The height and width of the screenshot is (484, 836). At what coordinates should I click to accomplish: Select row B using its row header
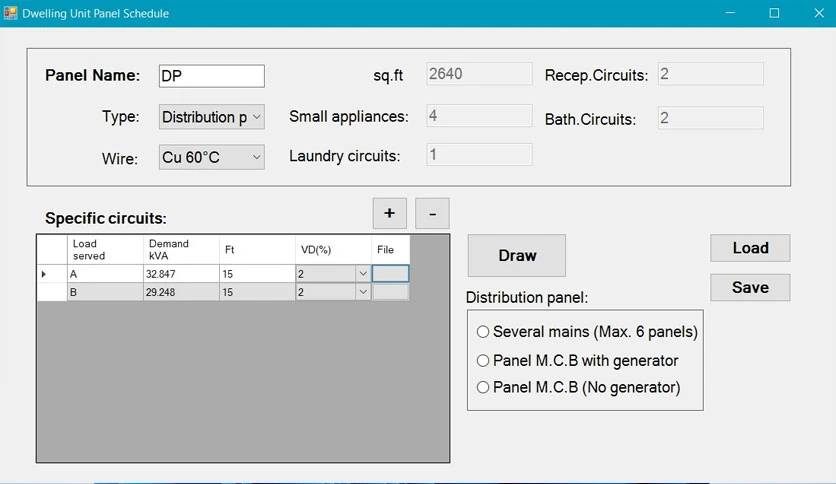coord(52,292)
